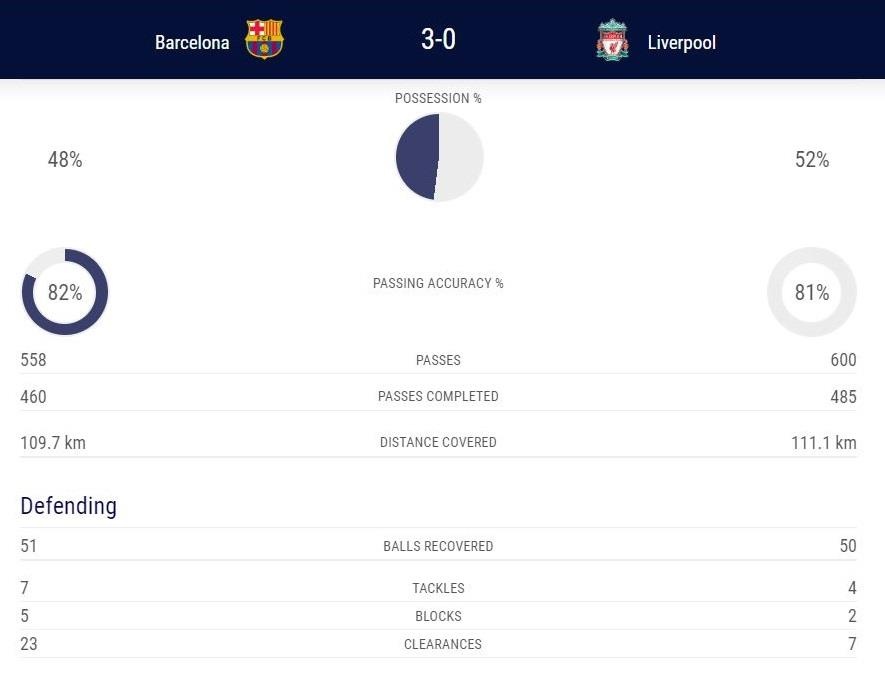Click the DISTANCE COVERED stat row

pyautogui.click(x=438, y=442)
